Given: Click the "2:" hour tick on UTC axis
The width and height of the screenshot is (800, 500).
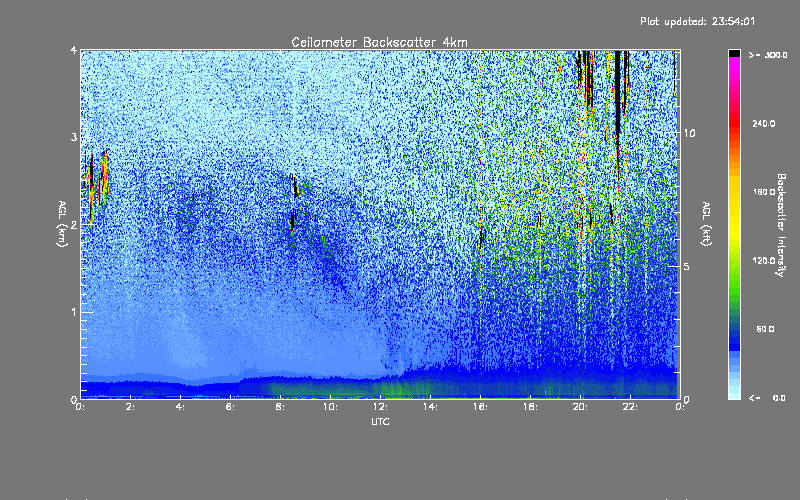Looking at the screenshot, I should 131,407.
